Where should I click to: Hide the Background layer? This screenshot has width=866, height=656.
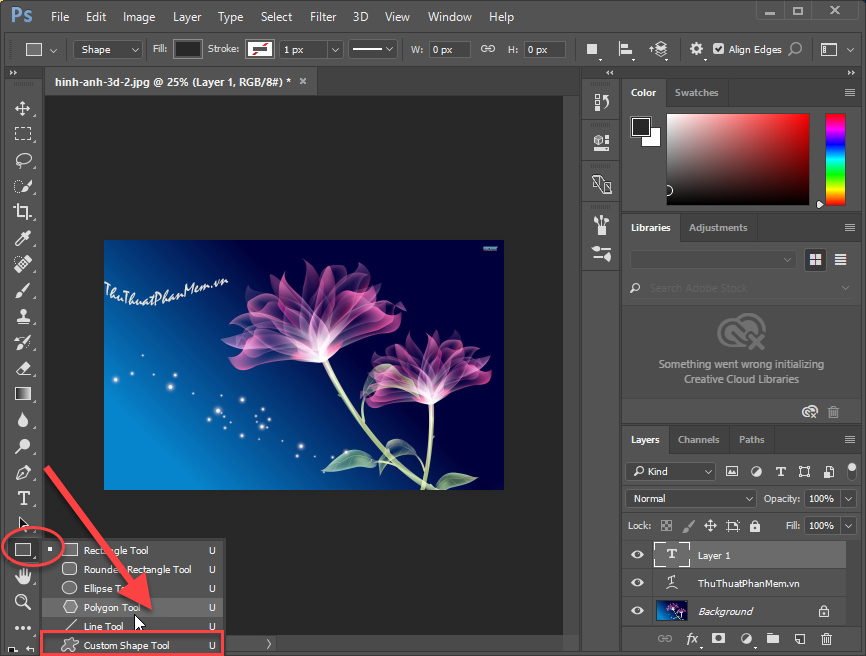(x=637, y=610)
